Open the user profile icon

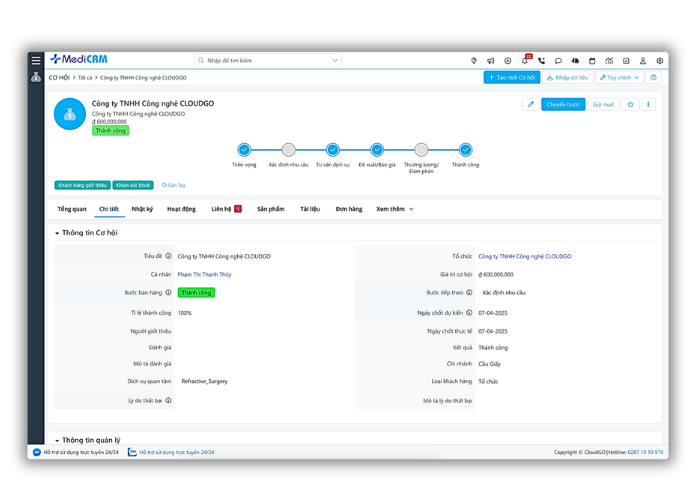pos(643,61)
